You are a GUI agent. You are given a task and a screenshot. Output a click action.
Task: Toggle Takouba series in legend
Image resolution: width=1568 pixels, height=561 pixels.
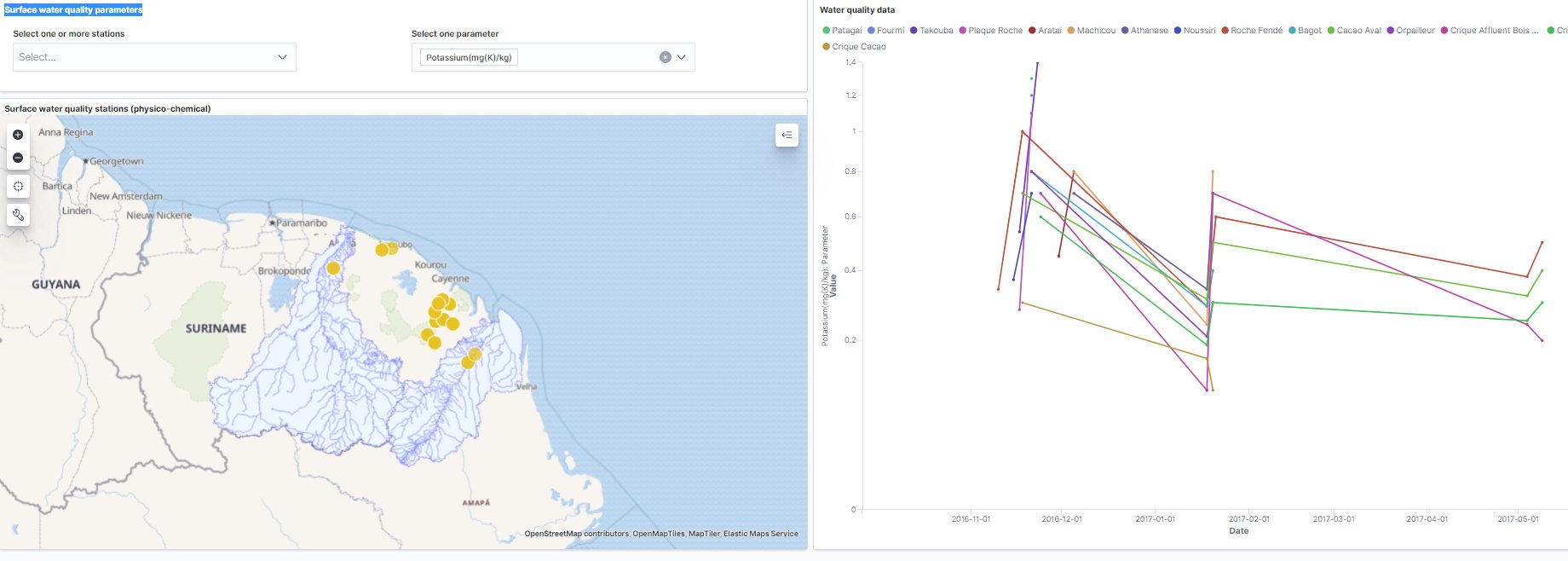[x=931, y=30]
